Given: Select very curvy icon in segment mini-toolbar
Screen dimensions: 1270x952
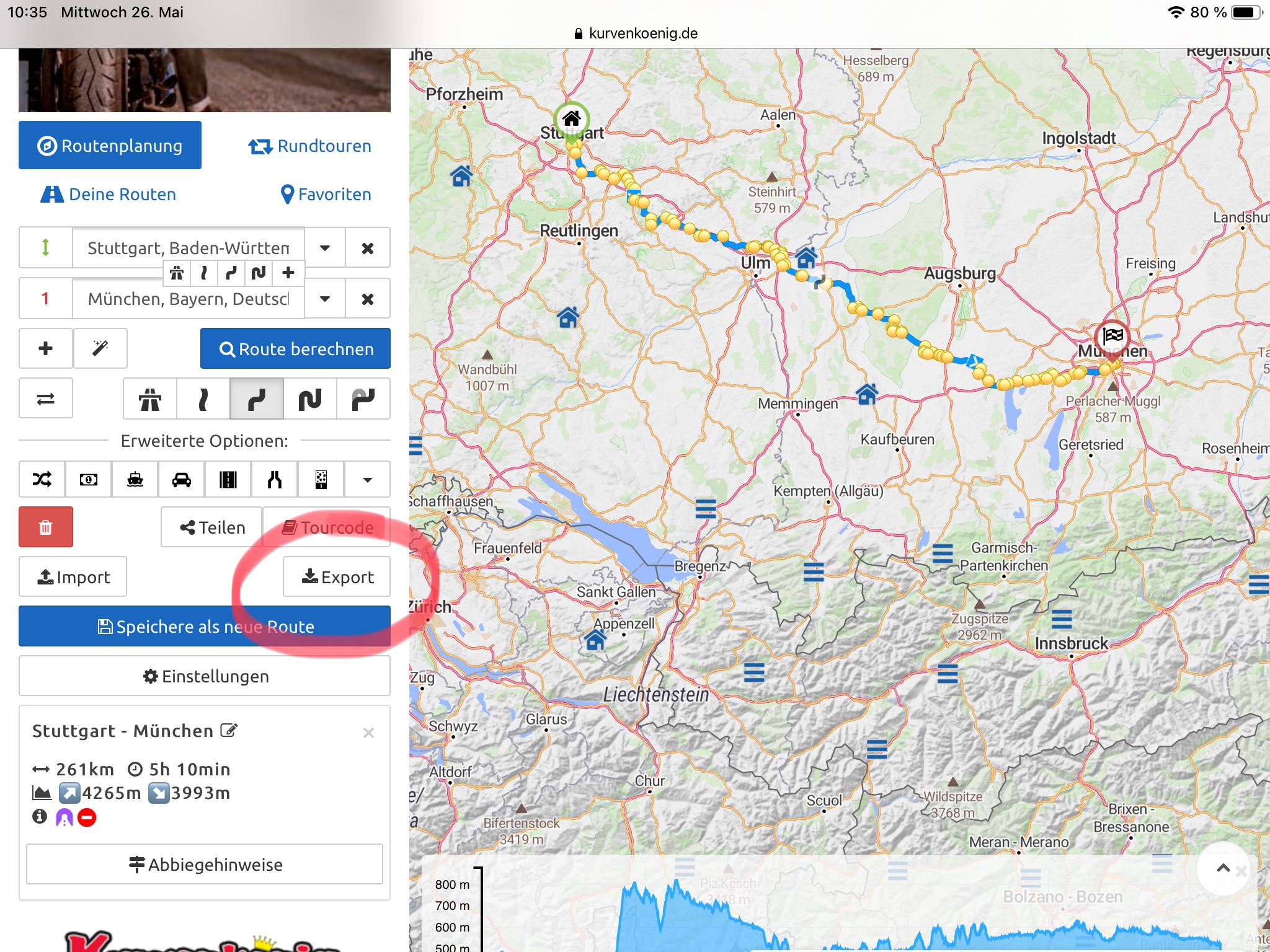Looking at the screenshot, I should pos(259,273).
